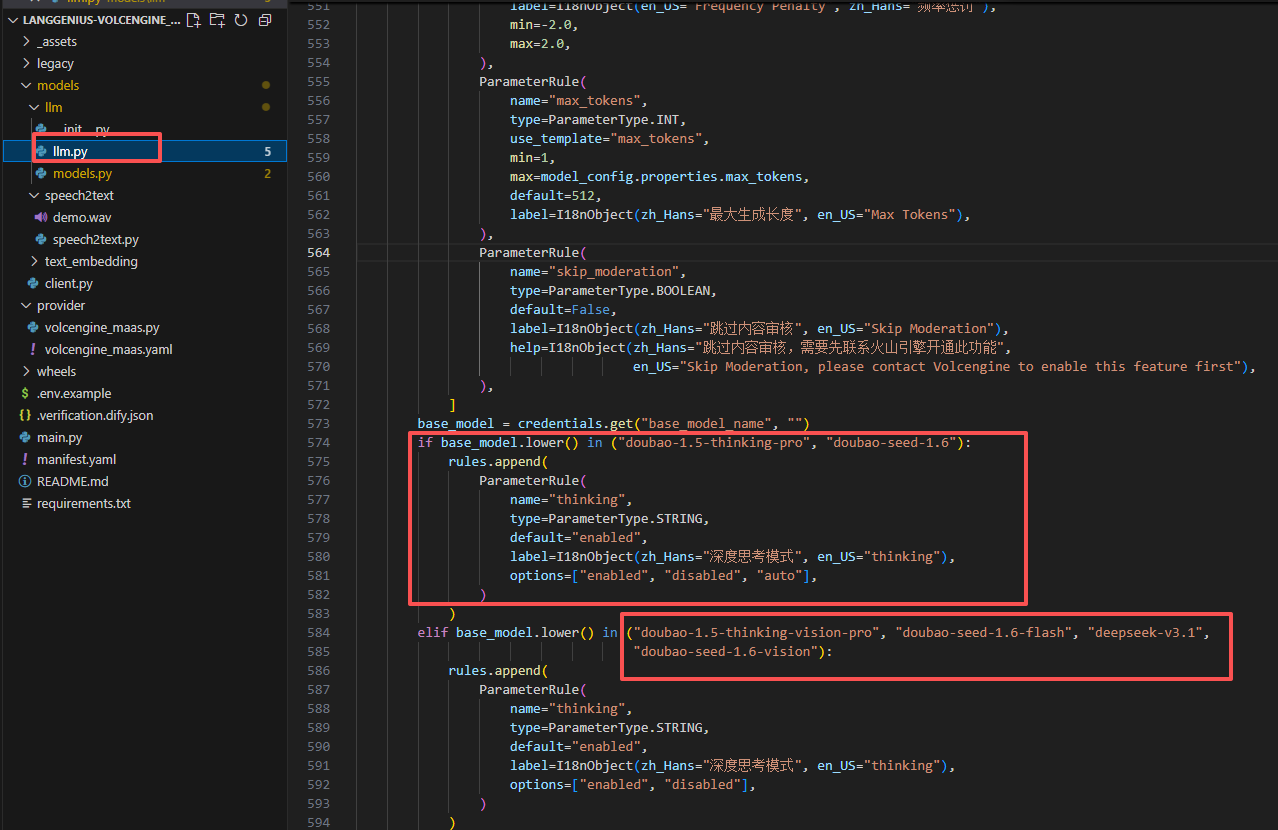
Task: Click the Refresh Explorer icon
Action: (241, 19)
